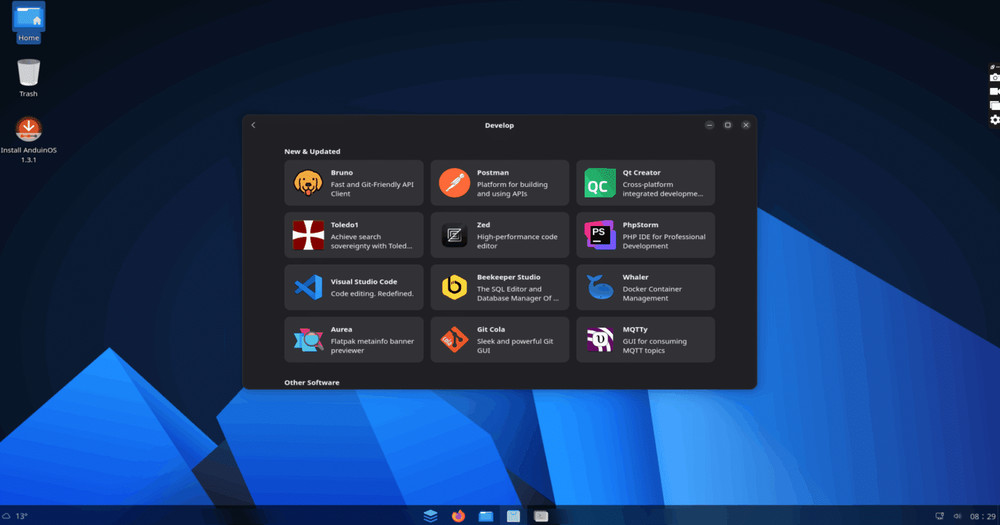Screen dimensions: 1000x525
Task: Click "Docker Container Management" description
Action: [x=652, y=293]
